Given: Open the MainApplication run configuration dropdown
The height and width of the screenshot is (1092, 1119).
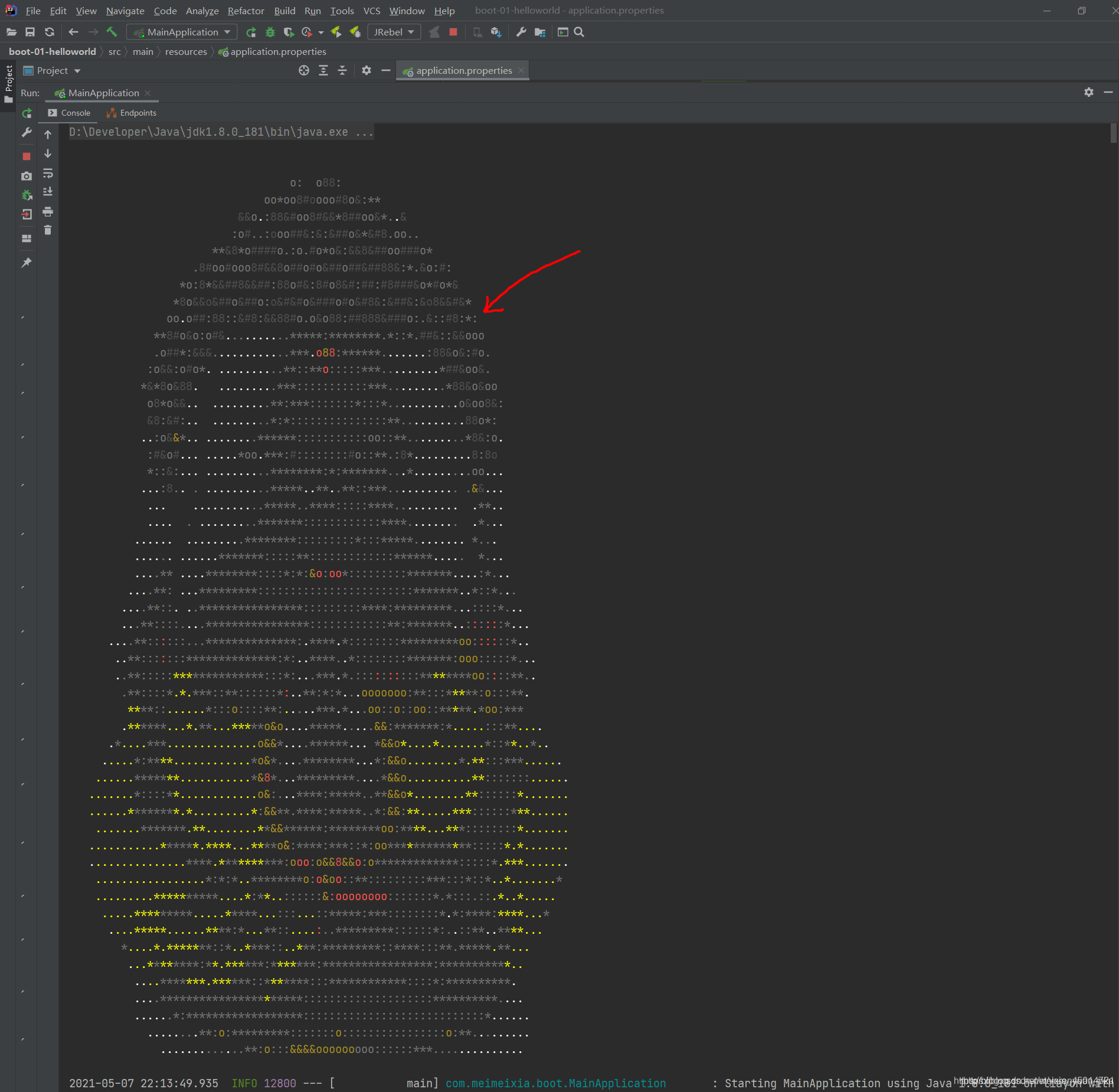Looking at the screenshot, I should pos(182,32).
